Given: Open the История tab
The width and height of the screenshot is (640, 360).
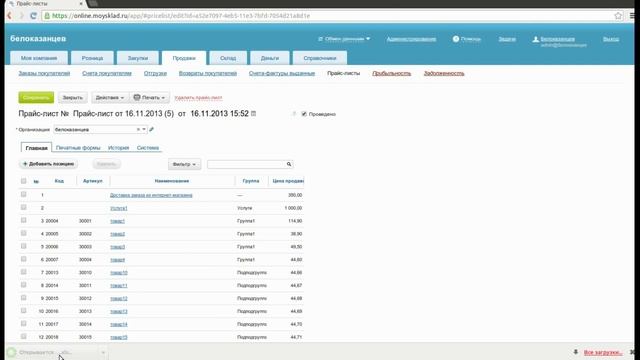Looking at the screenshot, I should [118, 148].
